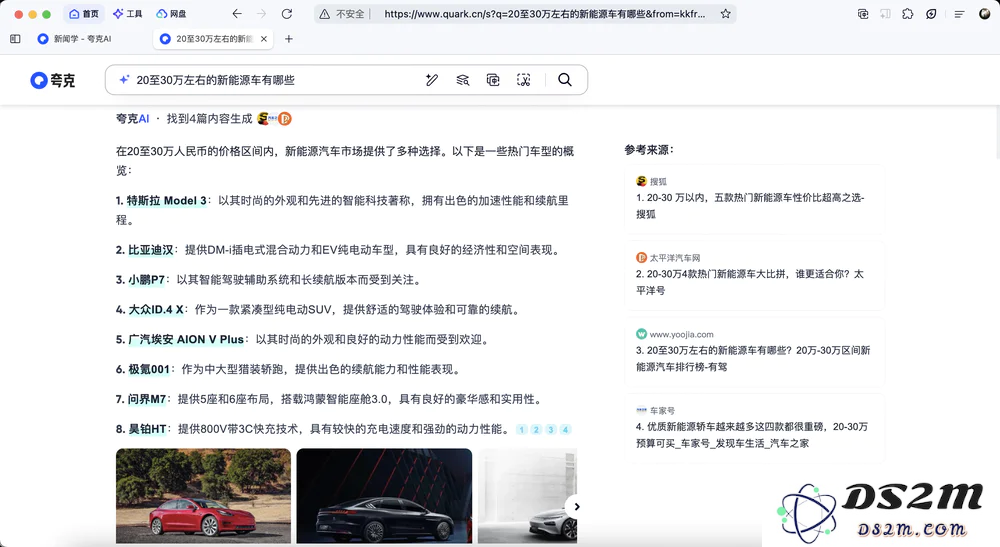
Task: Open the 工具 tools menu
Action: coord(128,13)
